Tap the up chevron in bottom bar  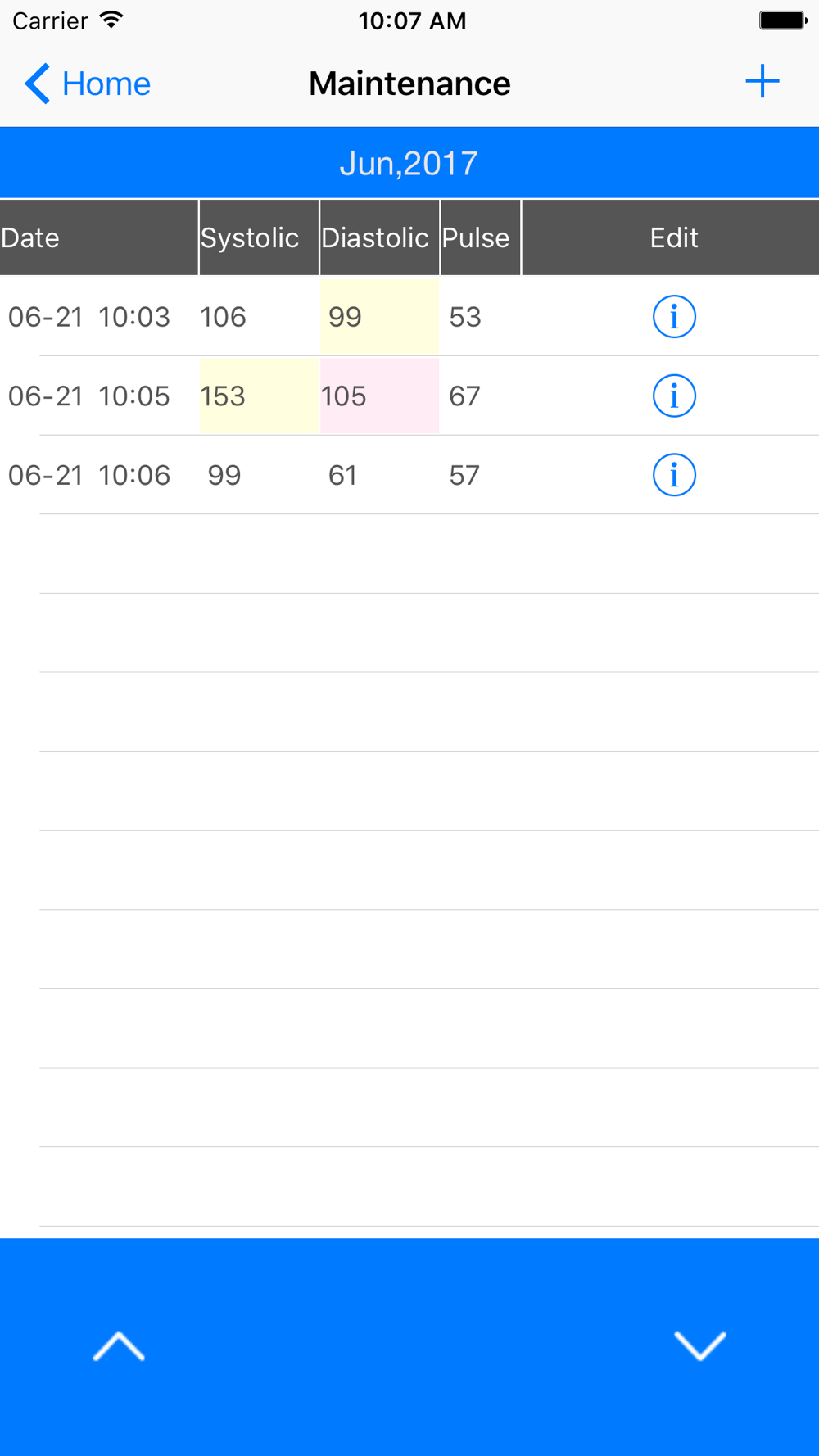pyautogui.click(x=119, y=1346)
